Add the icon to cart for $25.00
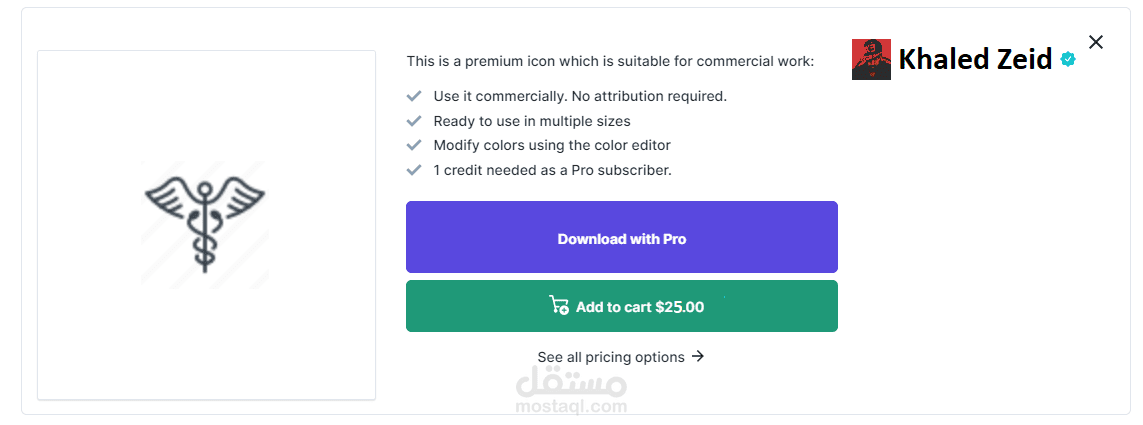The height and width of the screenshot is (425, 1143). 621,306
